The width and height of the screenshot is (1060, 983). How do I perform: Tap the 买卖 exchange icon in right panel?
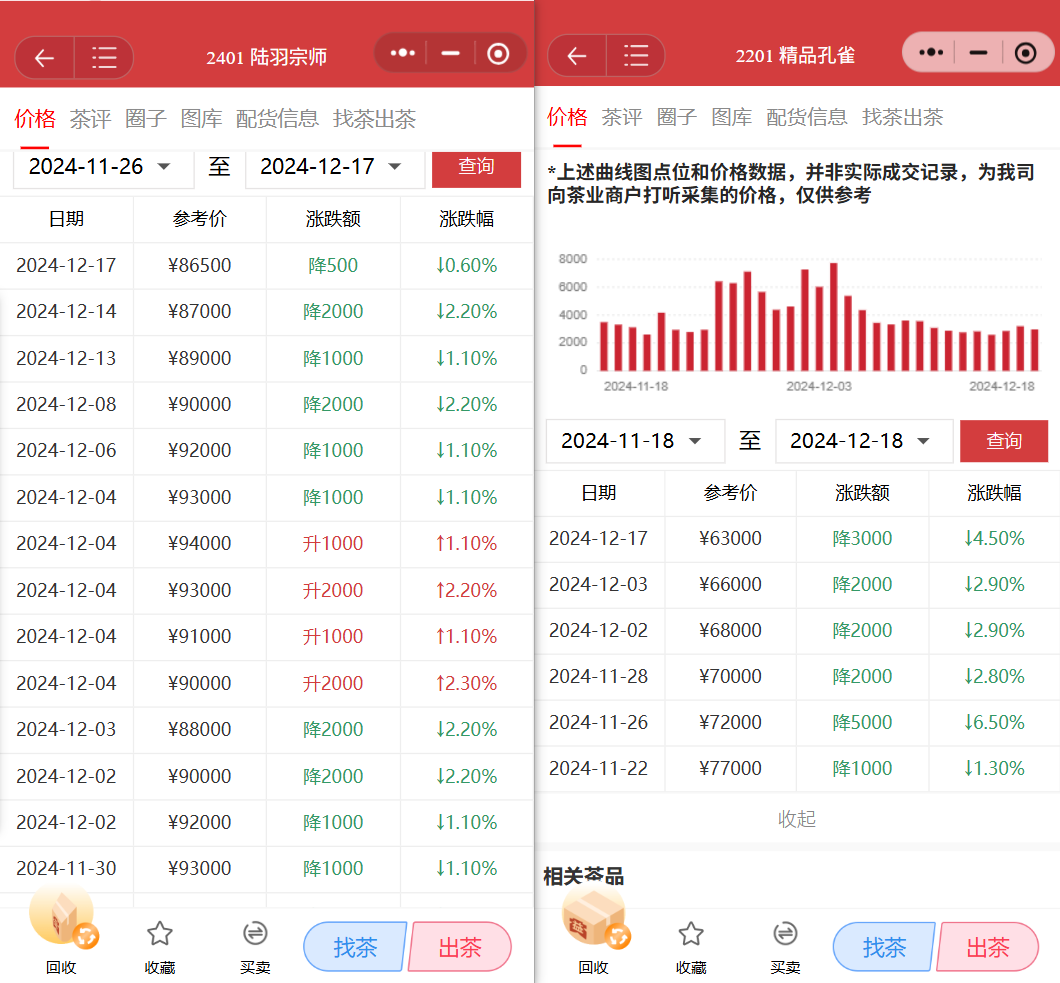785,934
